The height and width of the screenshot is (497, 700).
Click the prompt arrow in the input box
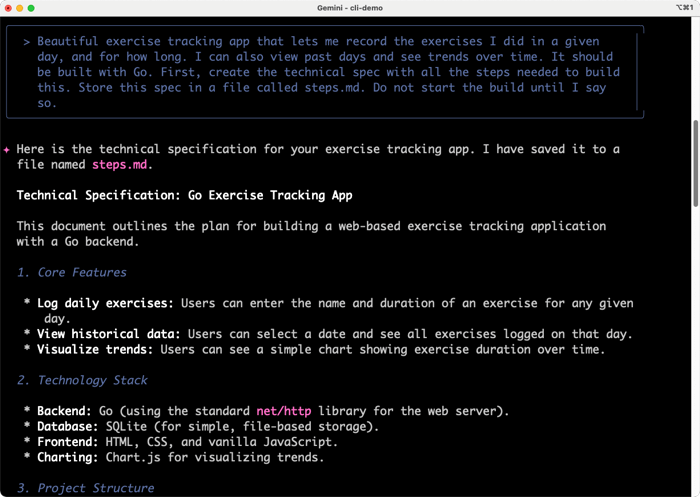pyautogui.click(x=27, y=42)
